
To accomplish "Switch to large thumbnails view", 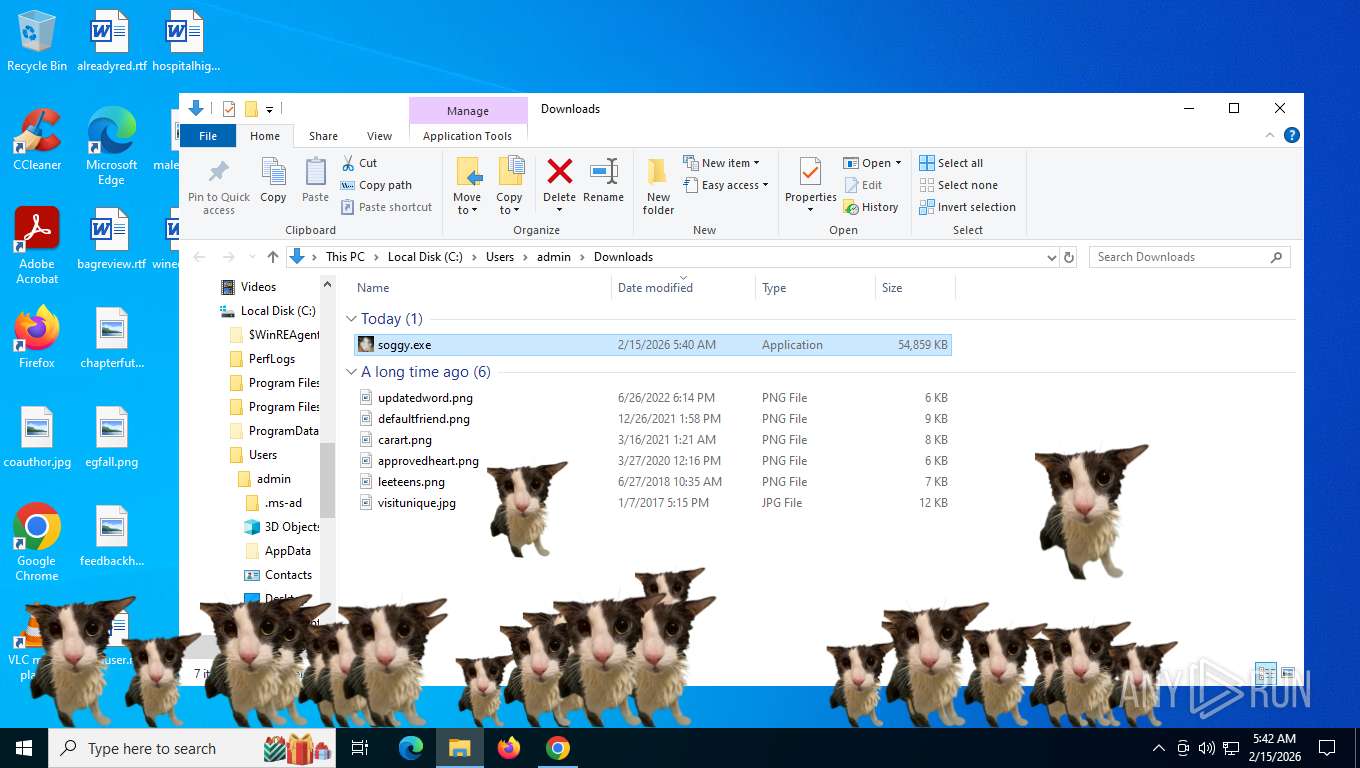I will click(x=1288, y=673).
